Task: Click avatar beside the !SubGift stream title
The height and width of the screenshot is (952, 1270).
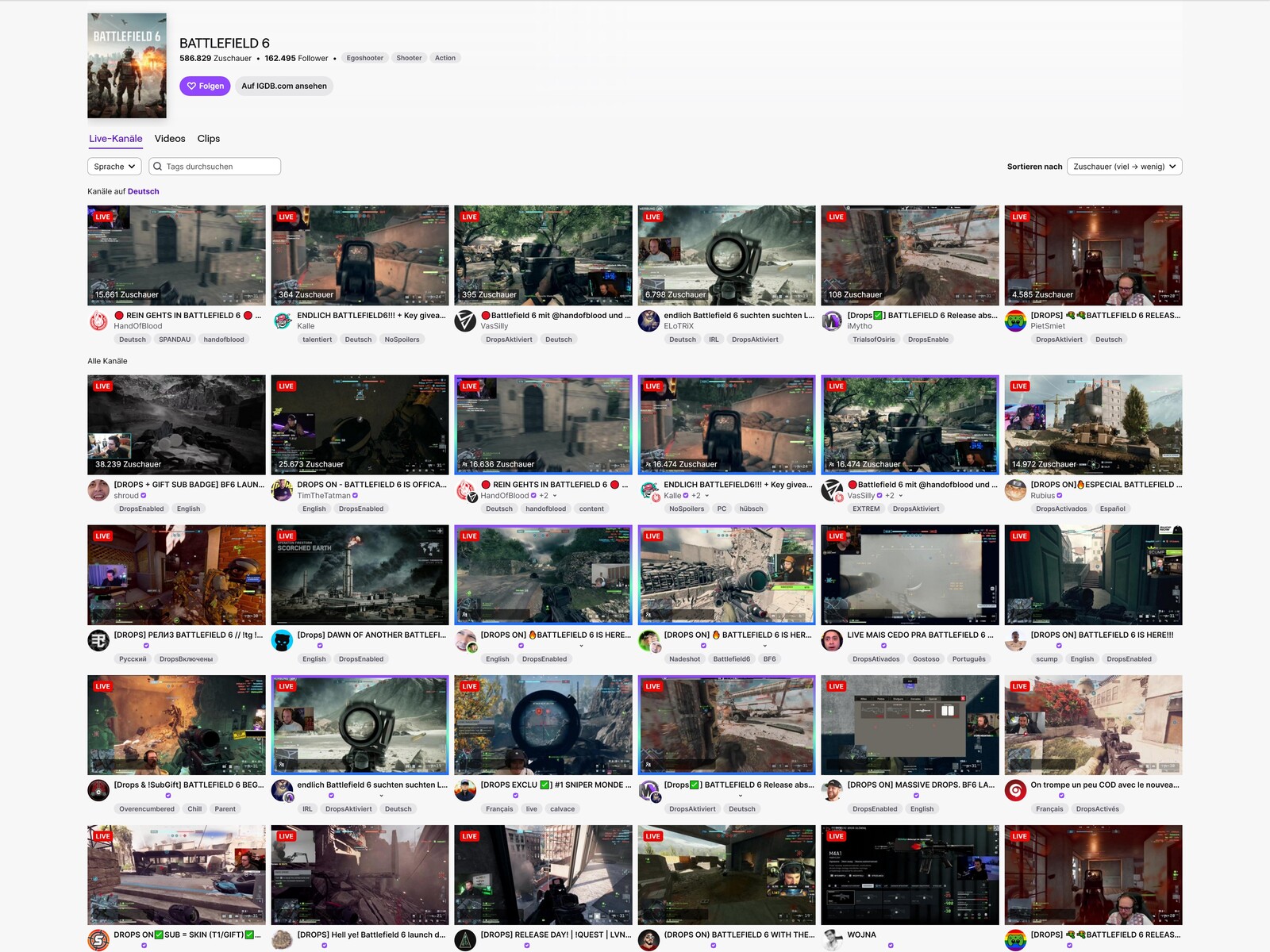Action: pyautogui.click(x=98, y=790)
